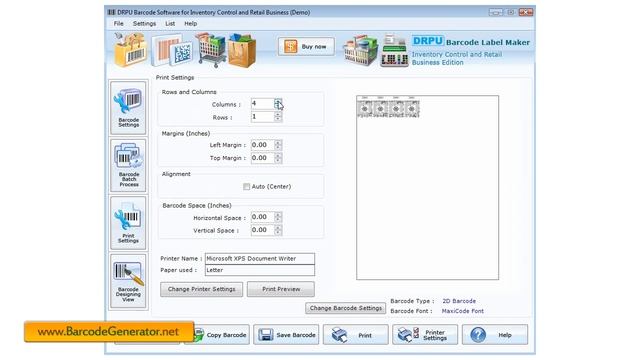Click the barcode and QR label header icon
640x360 pixels.
coord(172,50)
